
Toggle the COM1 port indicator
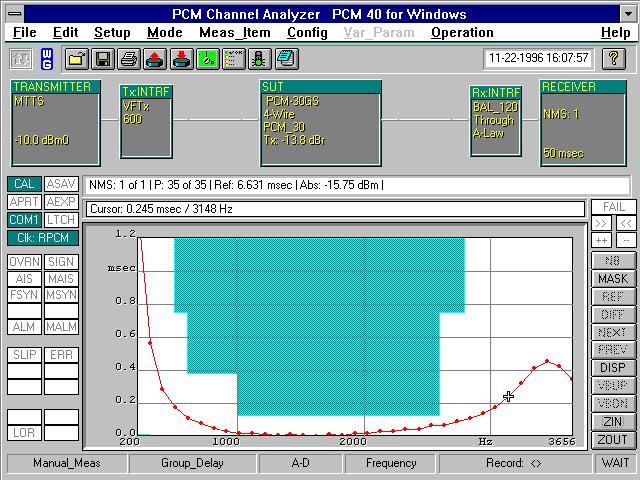(x=24, y=219)
